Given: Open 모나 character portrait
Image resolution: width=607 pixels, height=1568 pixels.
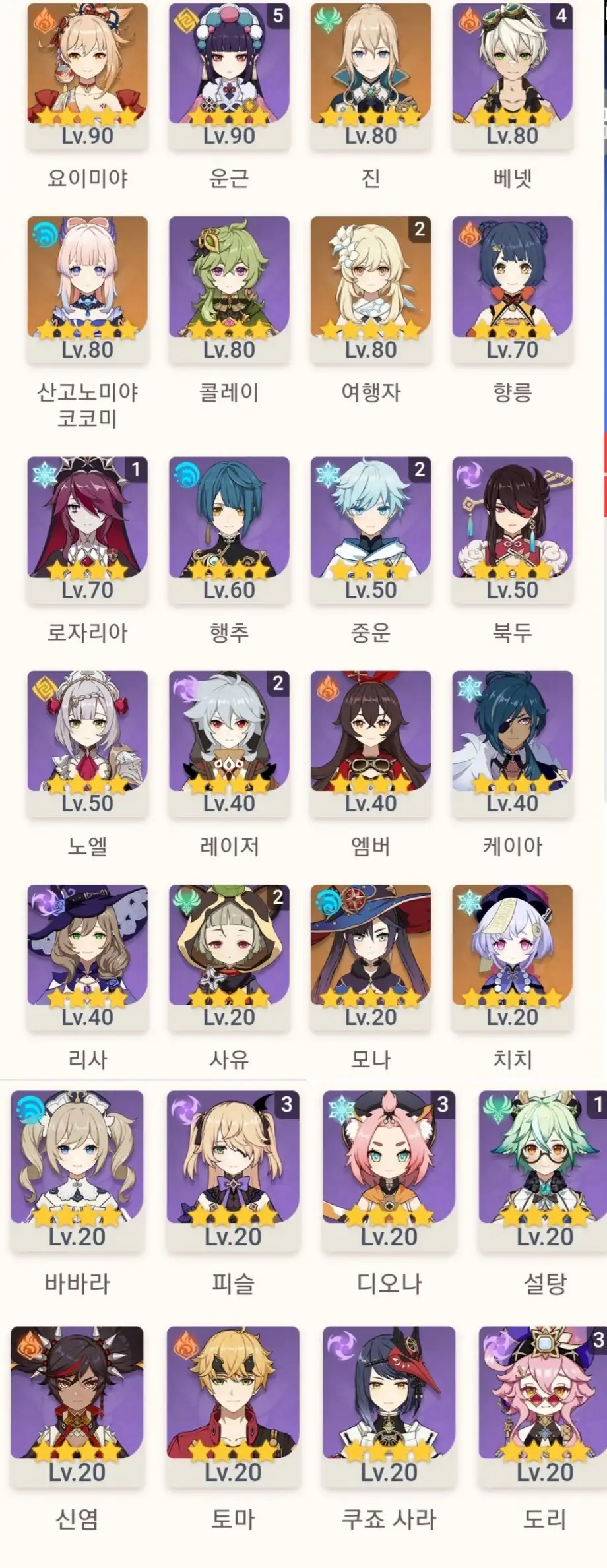Looking at the screenshot, I should [x=371, y=945].
